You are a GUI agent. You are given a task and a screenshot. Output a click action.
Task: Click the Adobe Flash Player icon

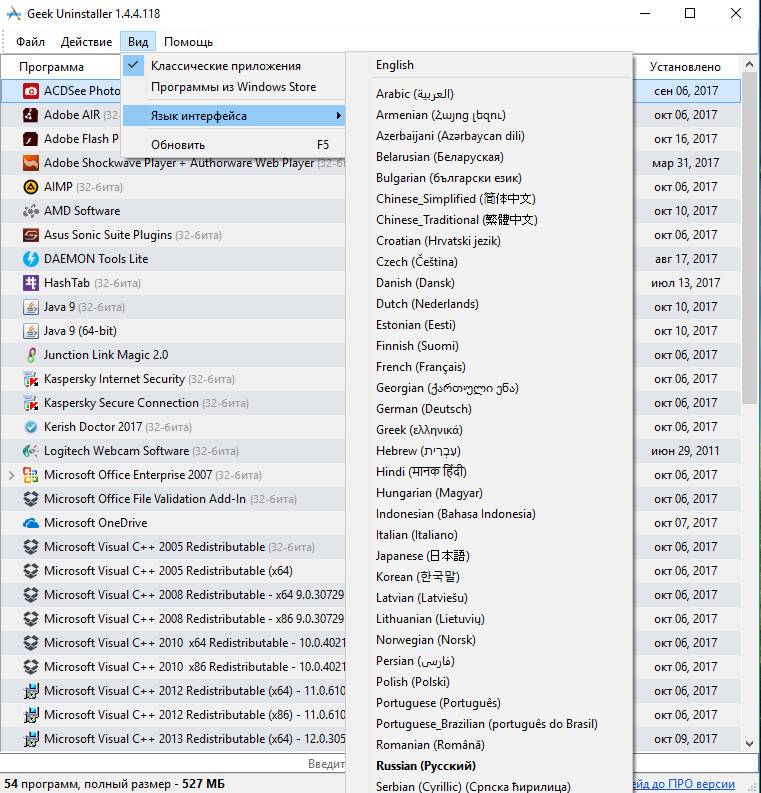[x=31, y=139]
